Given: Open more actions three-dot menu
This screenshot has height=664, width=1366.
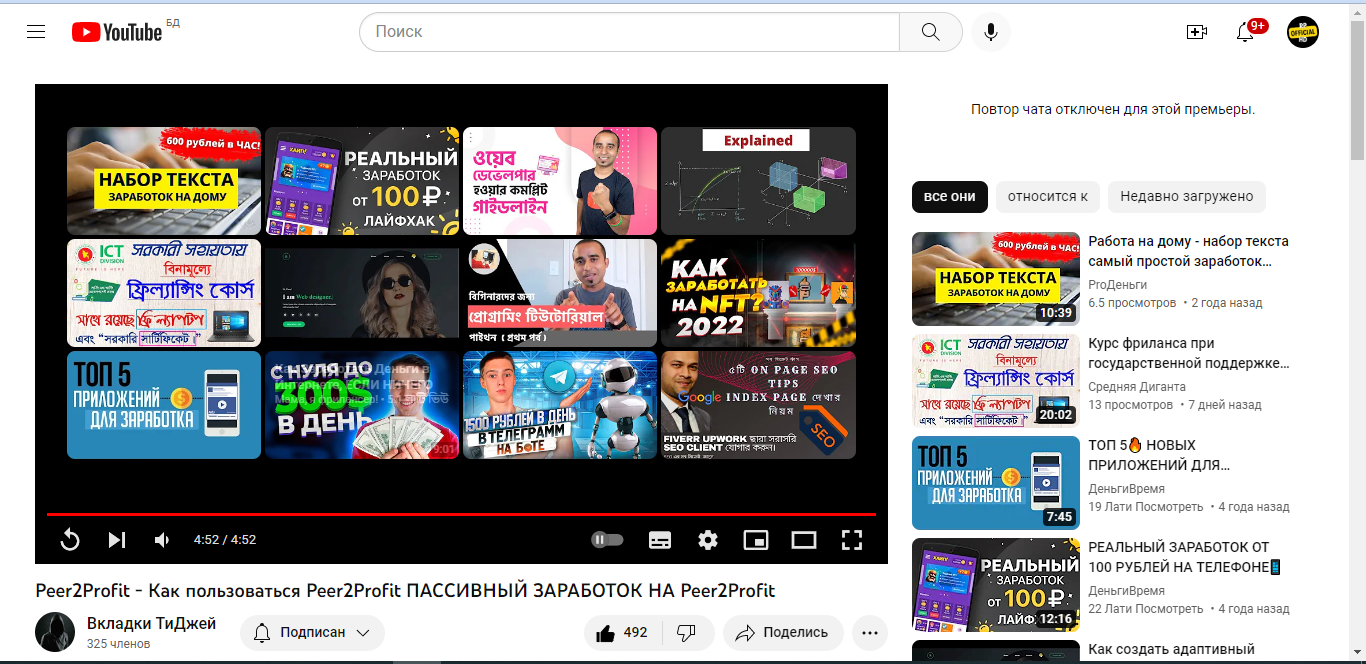Looking at the screenshot, I should 870,633.
